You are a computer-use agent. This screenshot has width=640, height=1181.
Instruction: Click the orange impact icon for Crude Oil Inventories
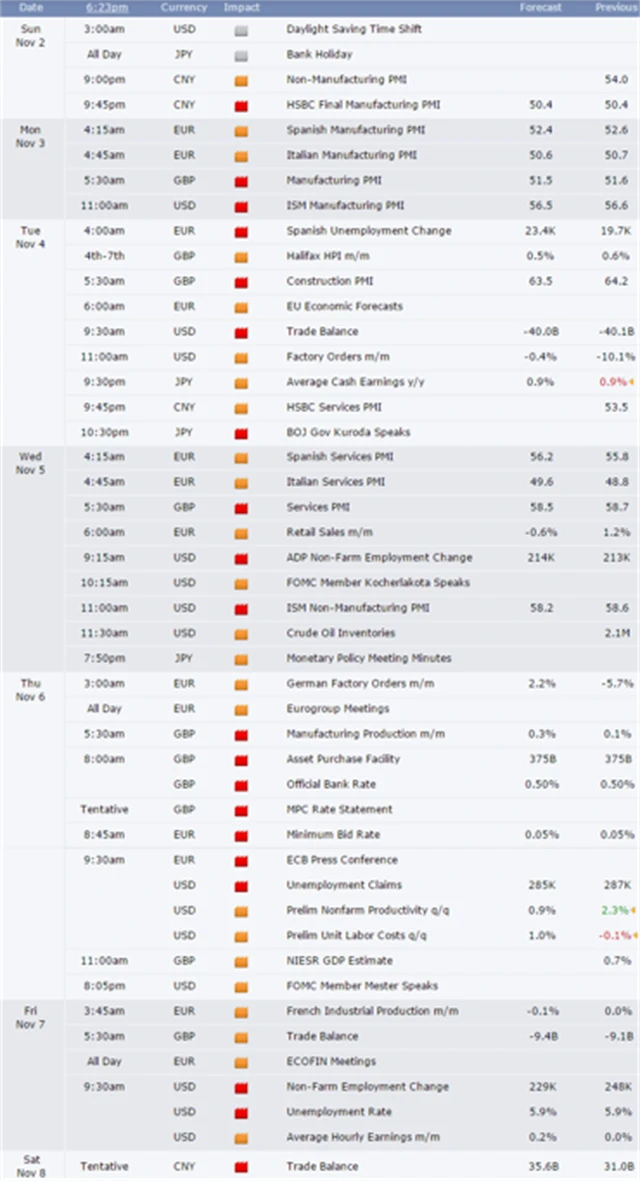tap(240, 633)
